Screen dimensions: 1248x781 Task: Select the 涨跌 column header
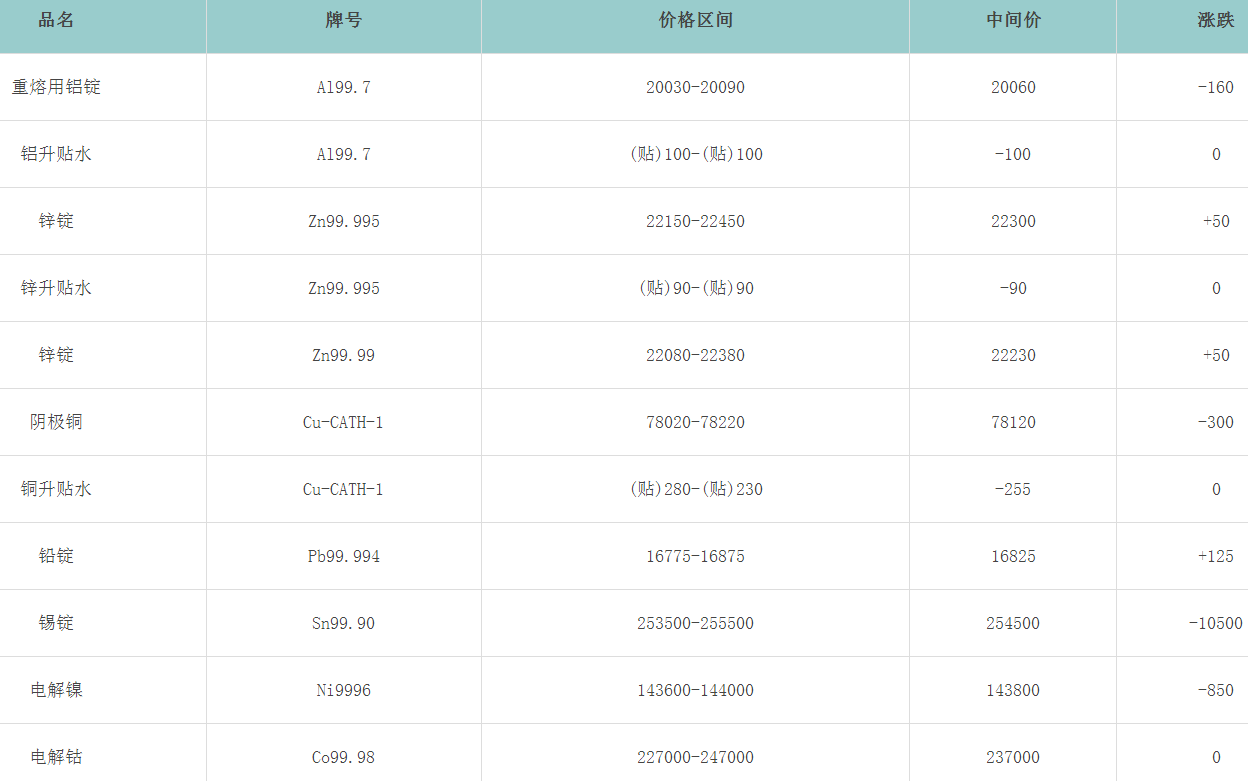tap(1215, 21)
